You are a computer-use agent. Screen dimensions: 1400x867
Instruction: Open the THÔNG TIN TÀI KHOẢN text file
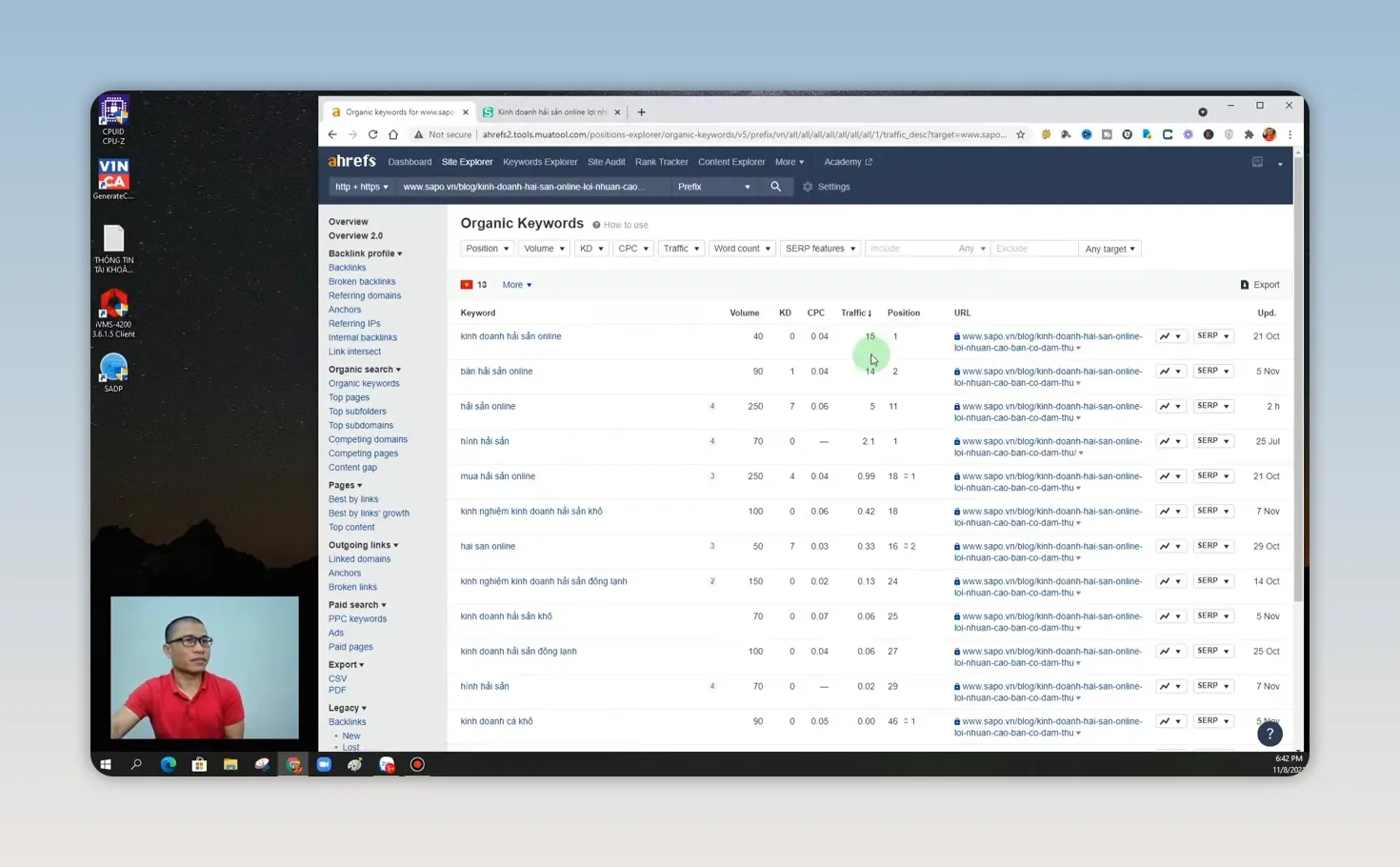[113, 249]
